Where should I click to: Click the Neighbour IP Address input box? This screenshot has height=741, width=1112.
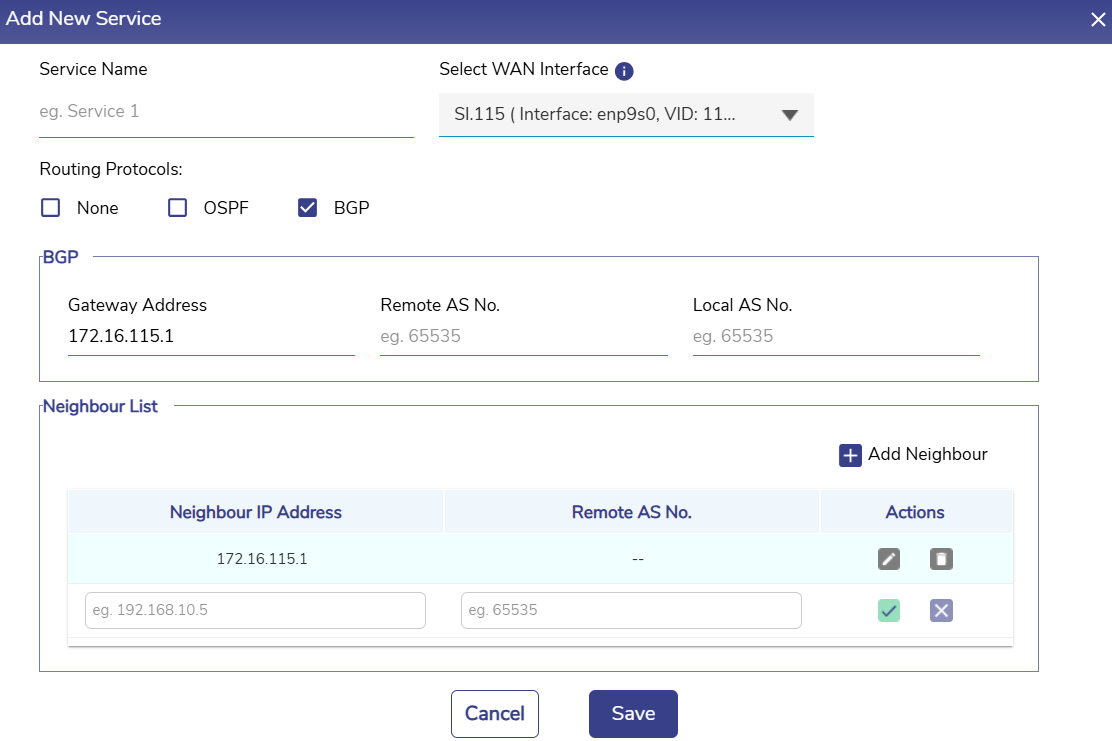pyautogui.click(x=256, y=610)
